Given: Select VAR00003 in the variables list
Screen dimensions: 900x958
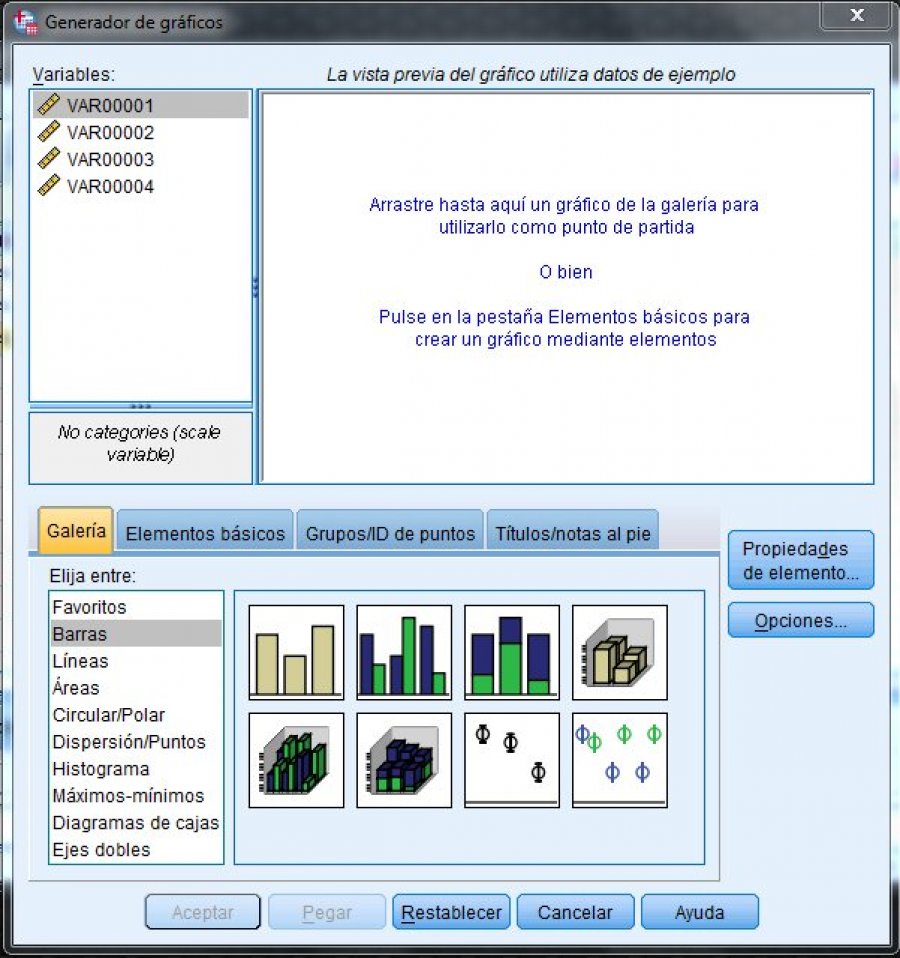Looking at the screenshot, I should (x=141, y=159).
